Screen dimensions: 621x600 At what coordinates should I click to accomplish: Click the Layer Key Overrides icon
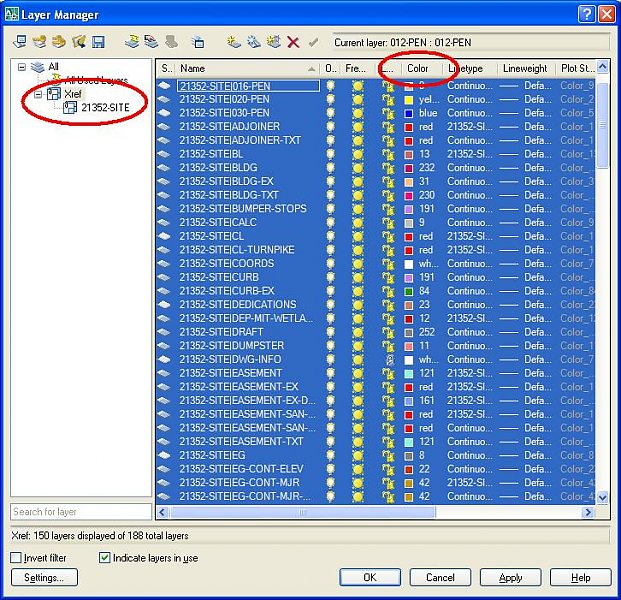(x=59, y=42)
